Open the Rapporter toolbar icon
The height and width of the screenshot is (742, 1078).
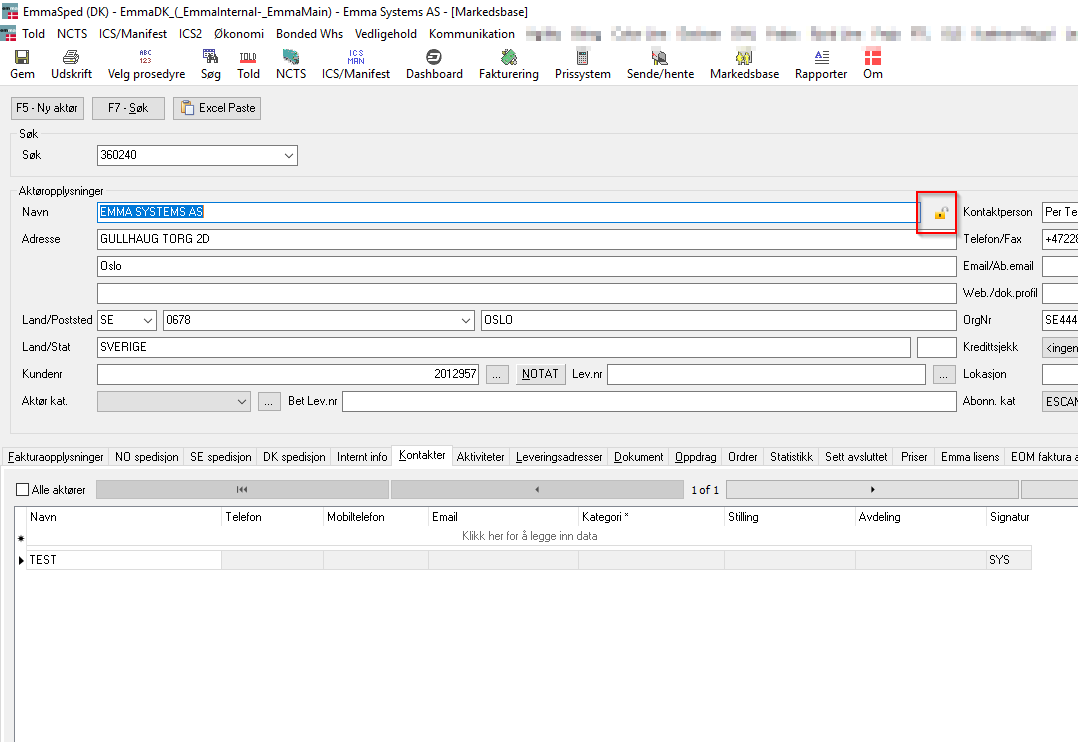coord(821,57)
